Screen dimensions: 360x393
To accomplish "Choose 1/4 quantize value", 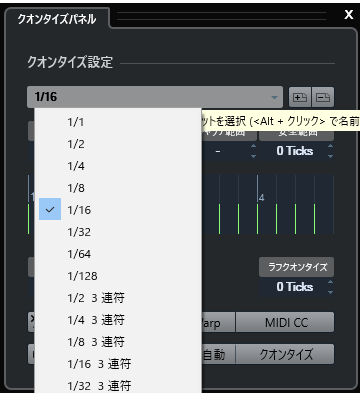I will [x=118, y=166].
